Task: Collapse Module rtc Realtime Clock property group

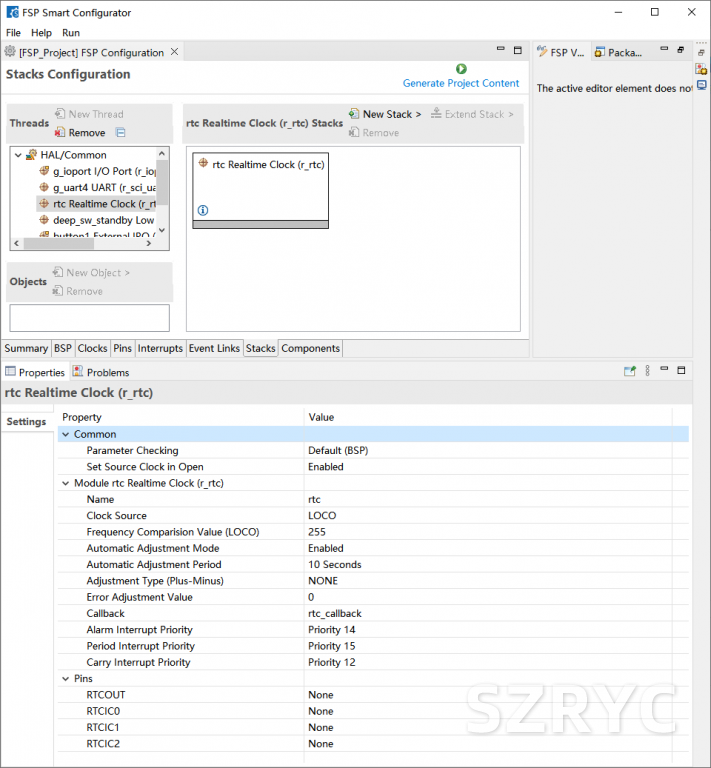Action: click(65, 483)
